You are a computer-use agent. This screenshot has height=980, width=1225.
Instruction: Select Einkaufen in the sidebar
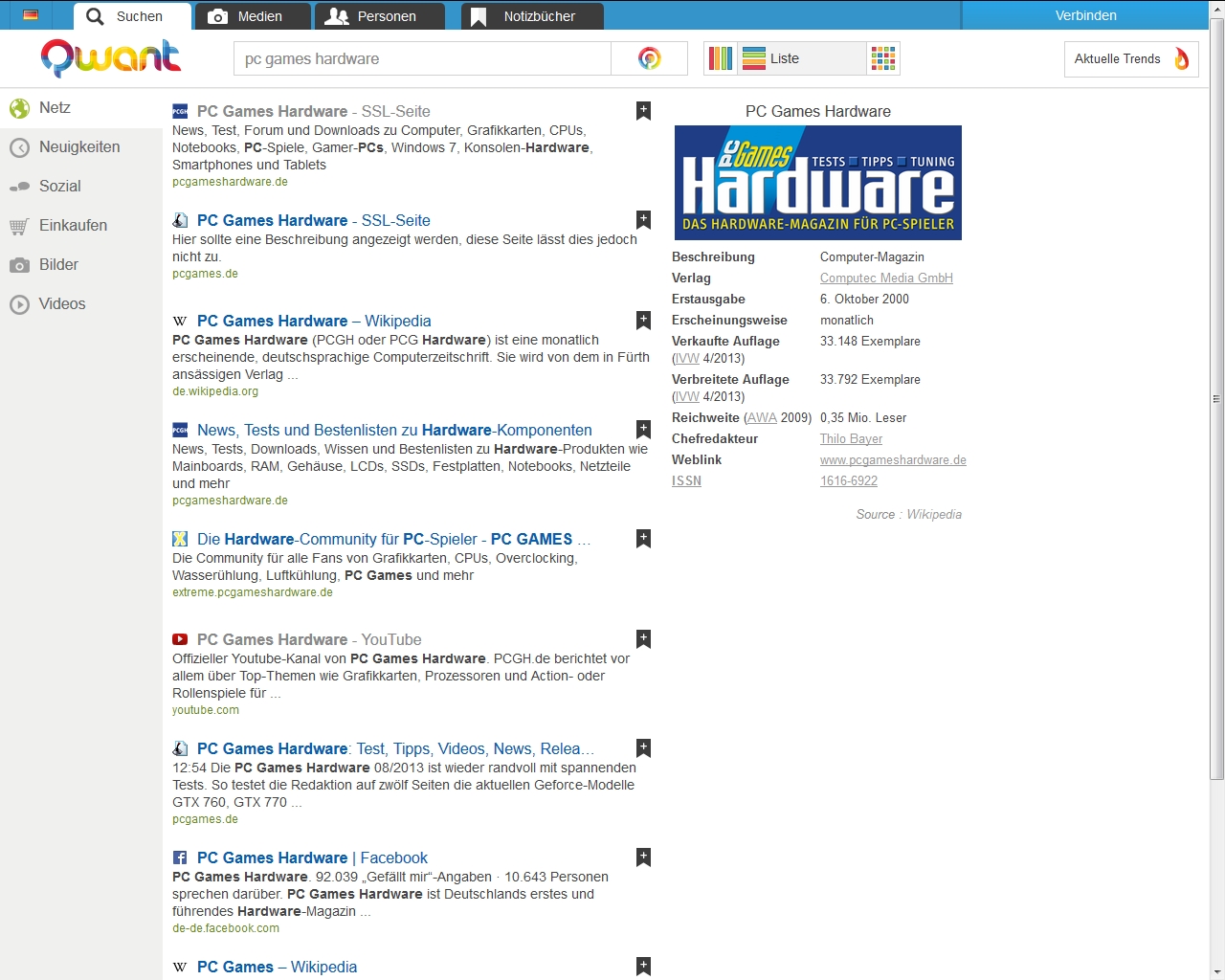81,226
